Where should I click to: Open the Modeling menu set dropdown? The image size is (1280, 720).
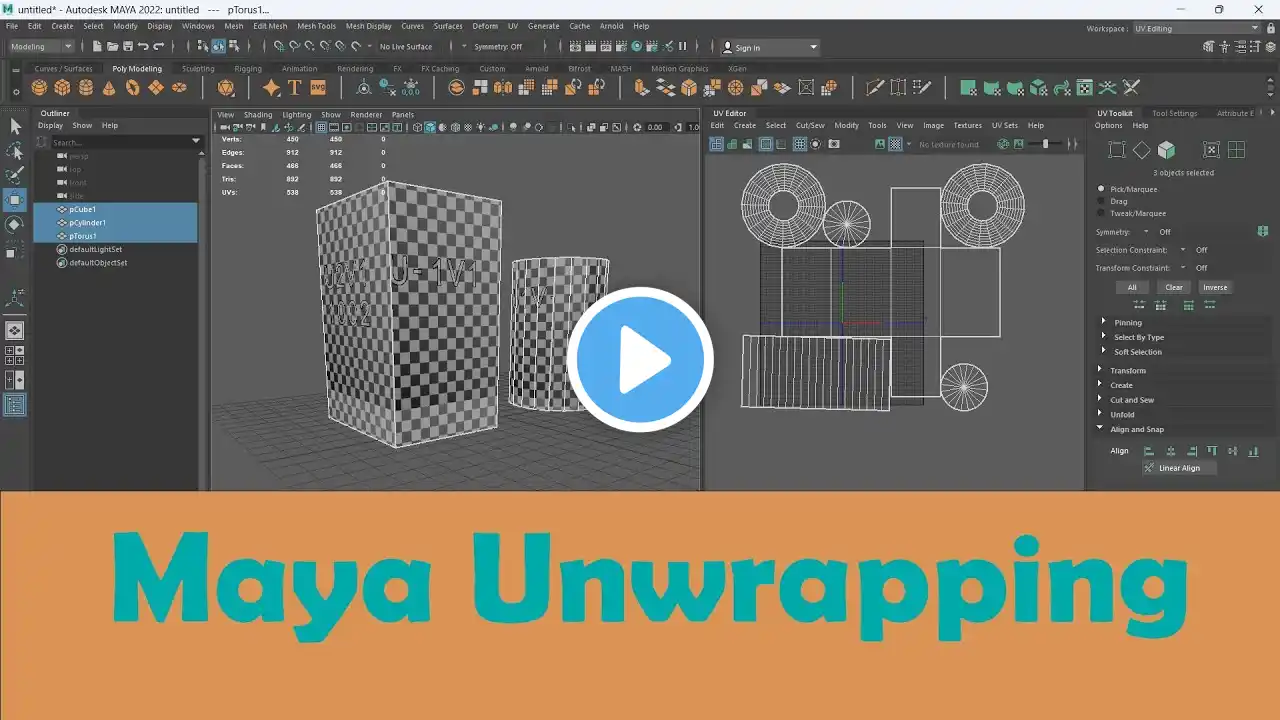pyautogui.click(x=41, y=47)
